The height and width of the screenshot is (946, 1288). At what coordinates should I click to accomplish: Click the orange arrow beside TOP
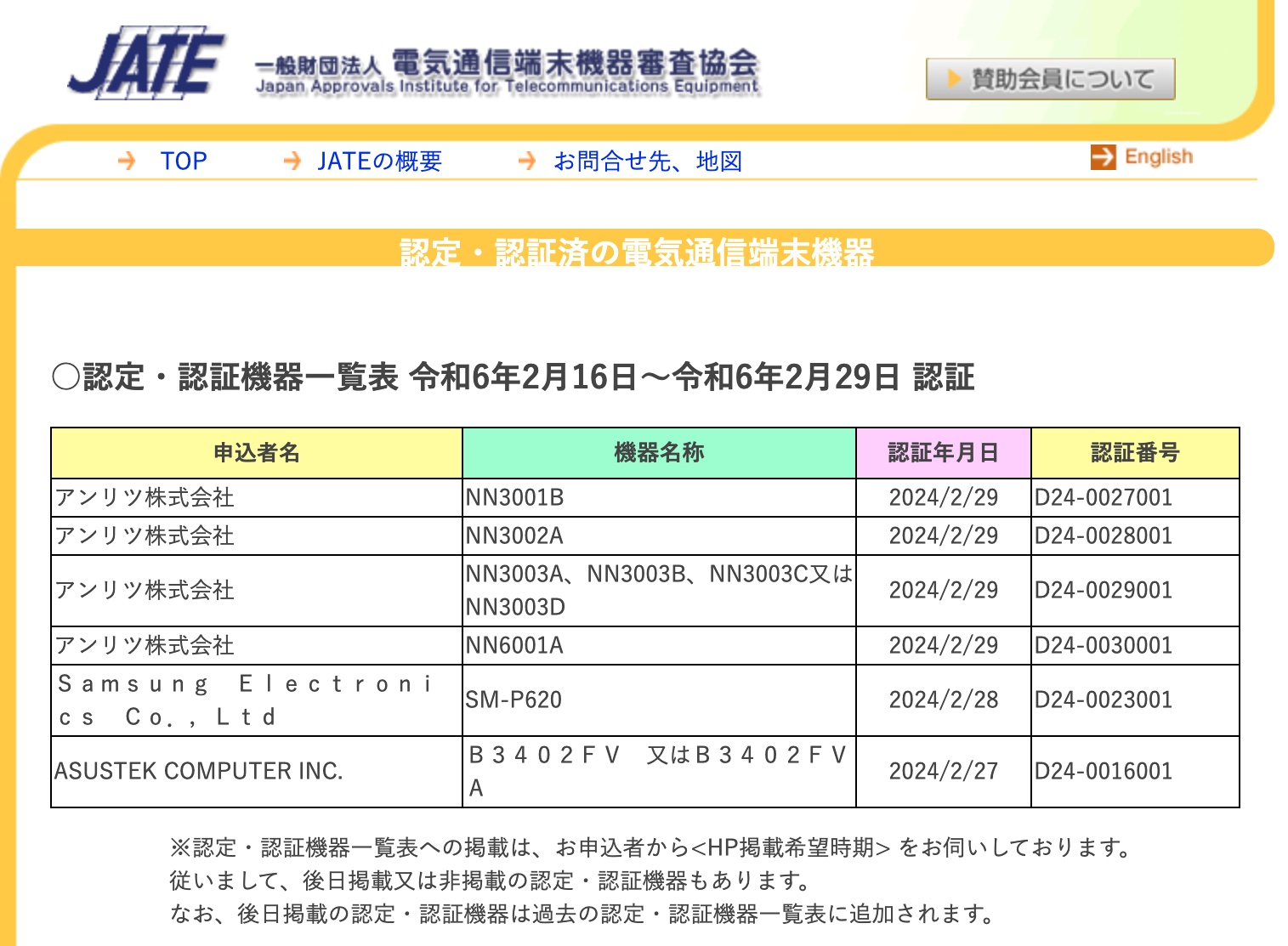point(127,161)
